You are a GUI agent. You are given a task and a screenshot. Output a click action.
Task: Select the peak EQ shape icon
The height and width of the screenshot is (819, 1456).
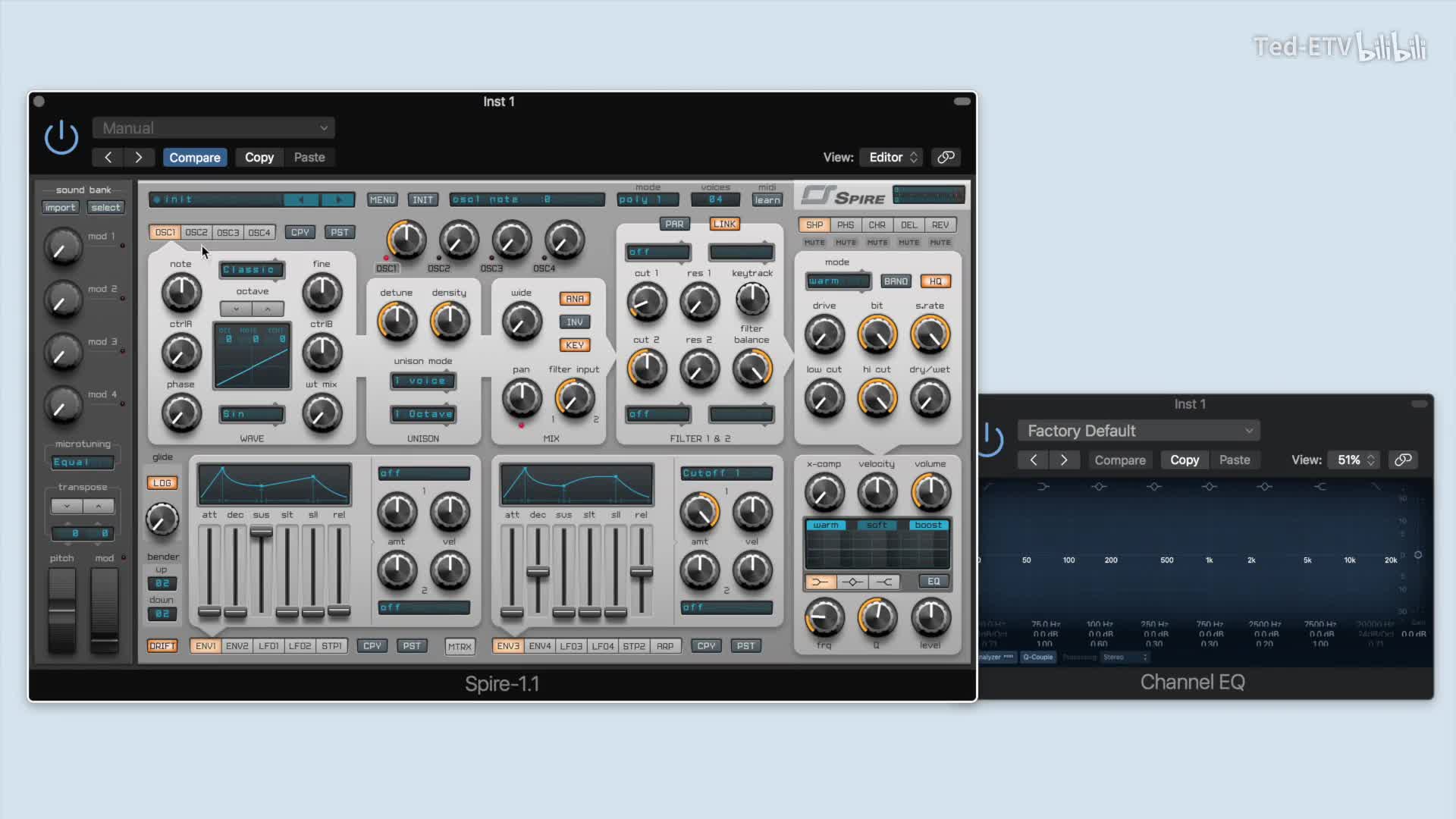point(852,582)
